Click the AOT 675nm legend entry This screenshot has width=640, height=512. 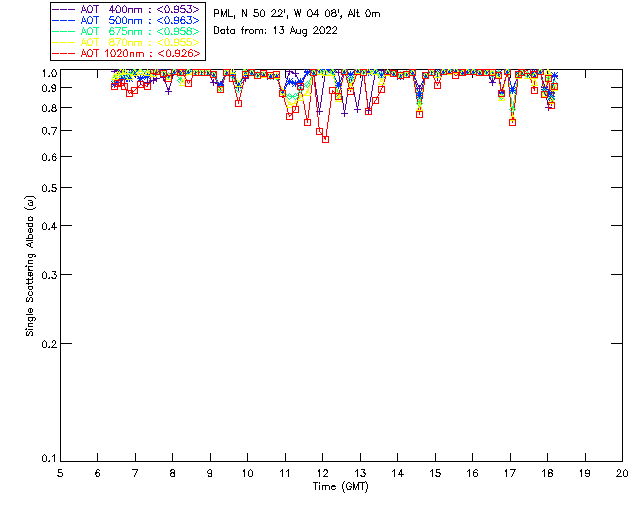coord(126,31)
